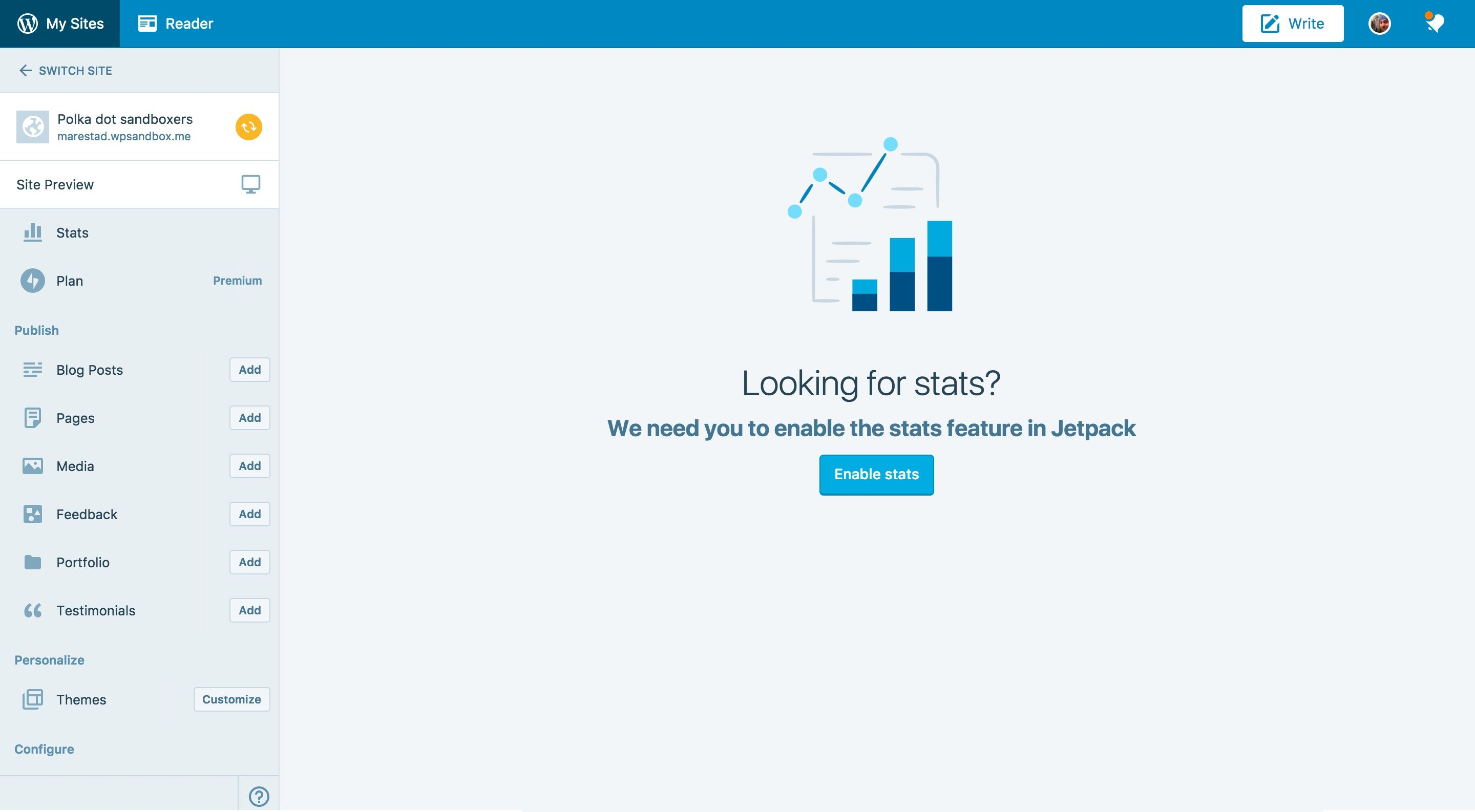
Task: Open the Portfolio menu item
Action: (x=83, y=562)
